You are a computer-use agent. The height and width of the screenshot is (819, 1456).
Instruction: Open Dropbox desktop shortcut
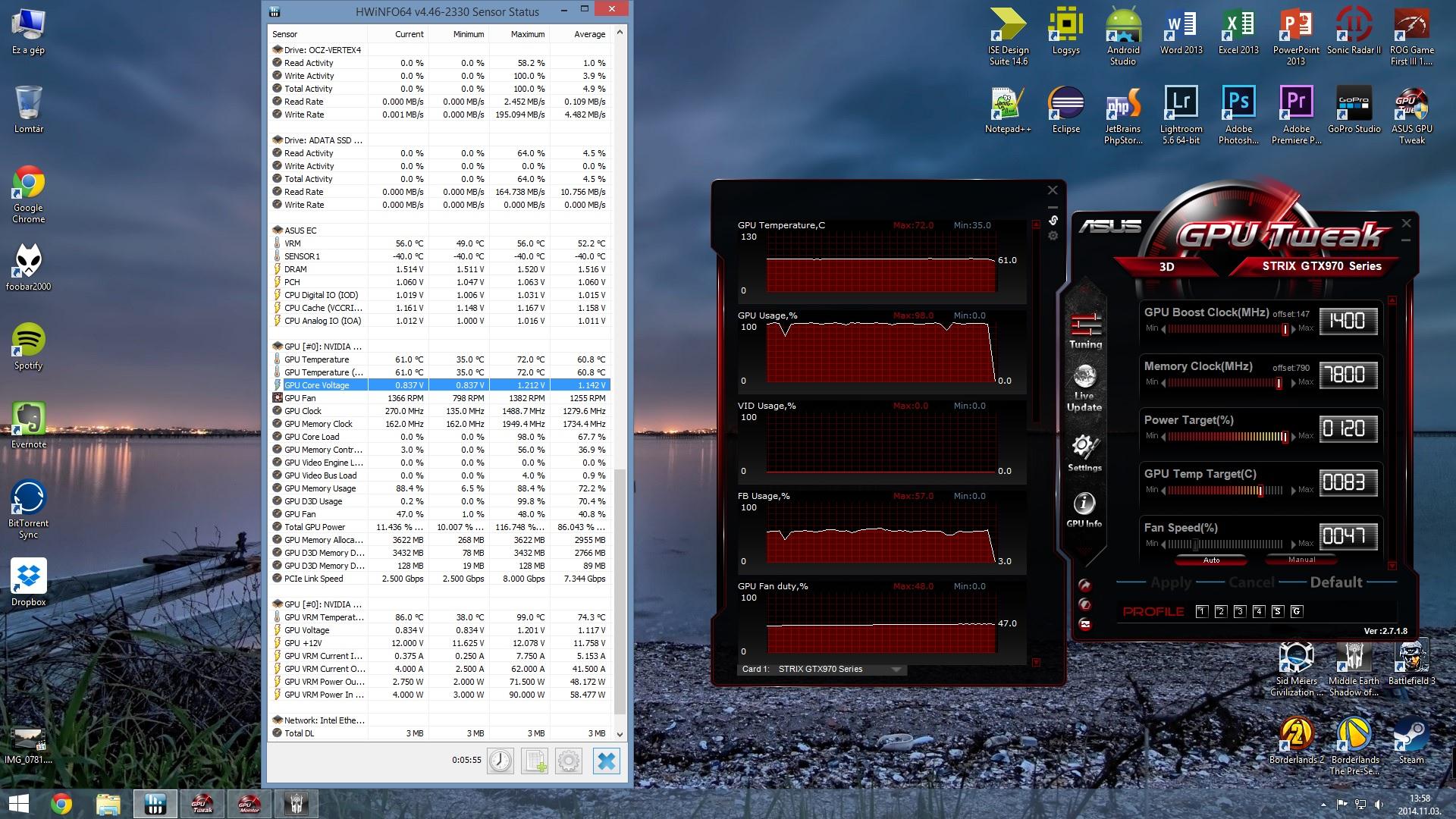click(x=28, y=582)
